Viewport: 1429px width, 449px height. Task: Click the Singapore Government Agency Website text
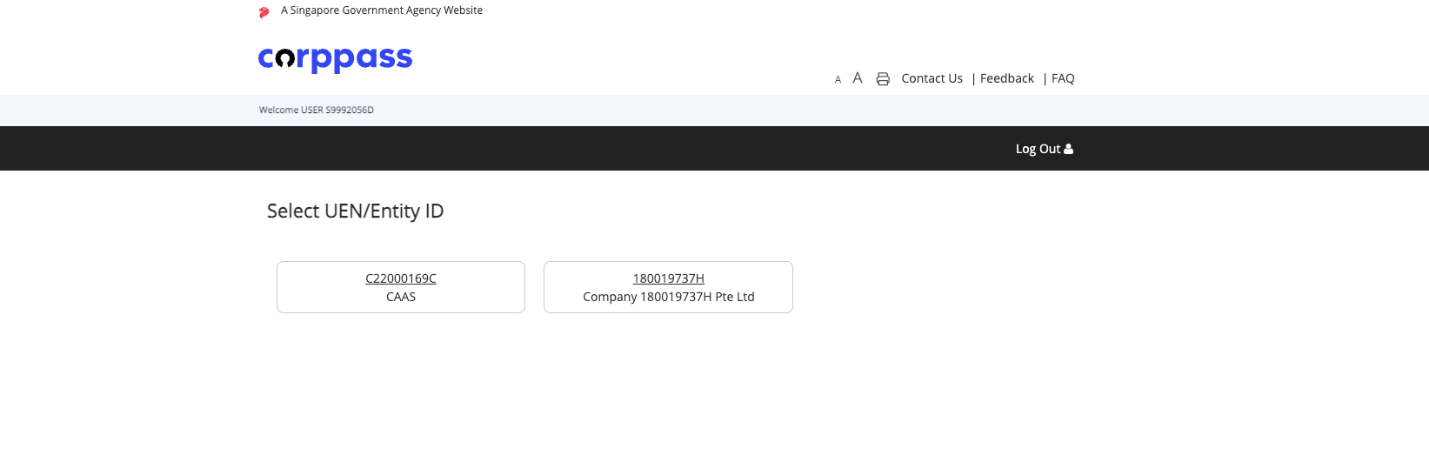[x=381, y=10]
